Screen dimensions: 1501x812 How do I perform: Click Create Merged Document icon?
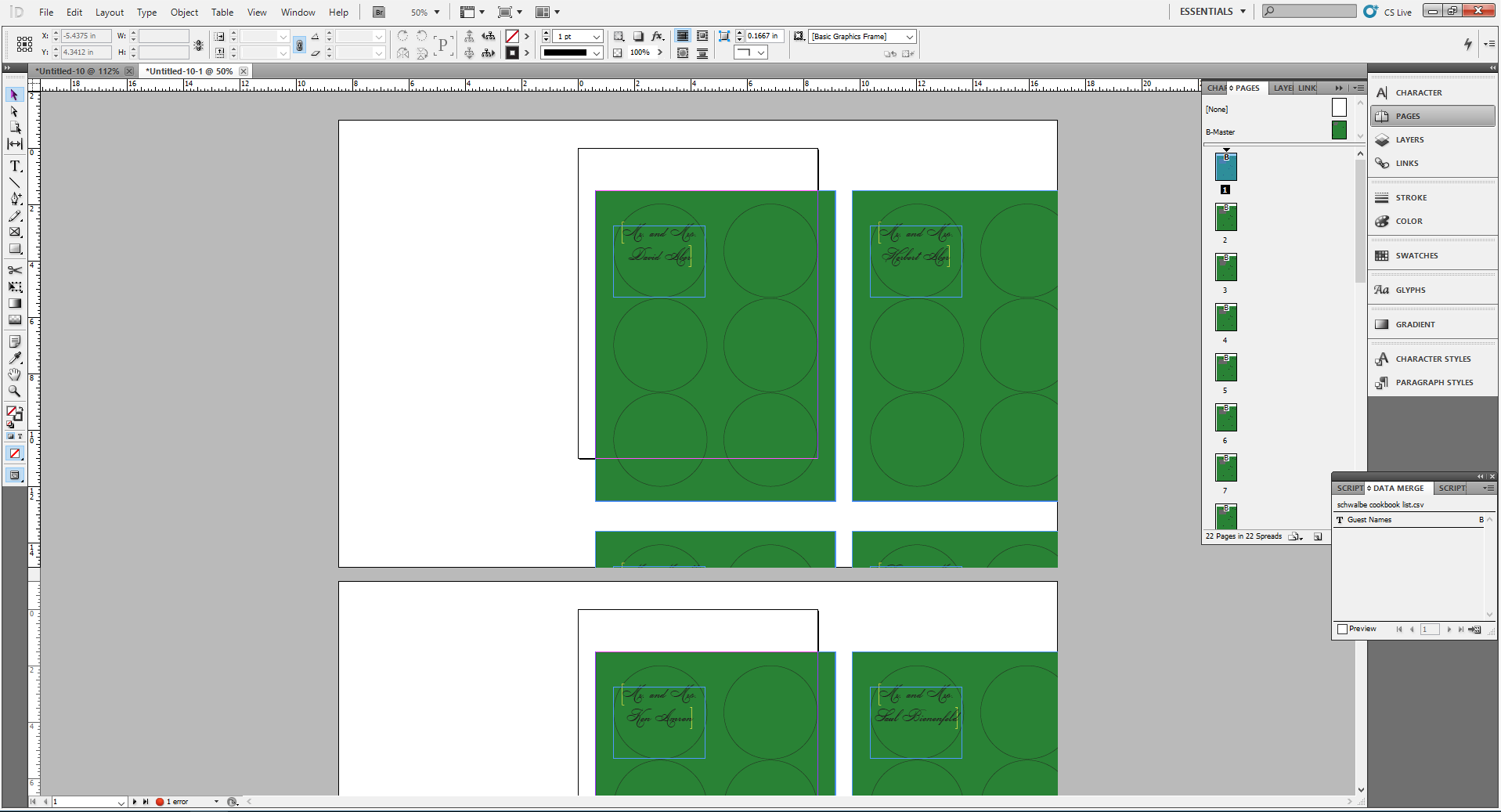pos(1475,630)
